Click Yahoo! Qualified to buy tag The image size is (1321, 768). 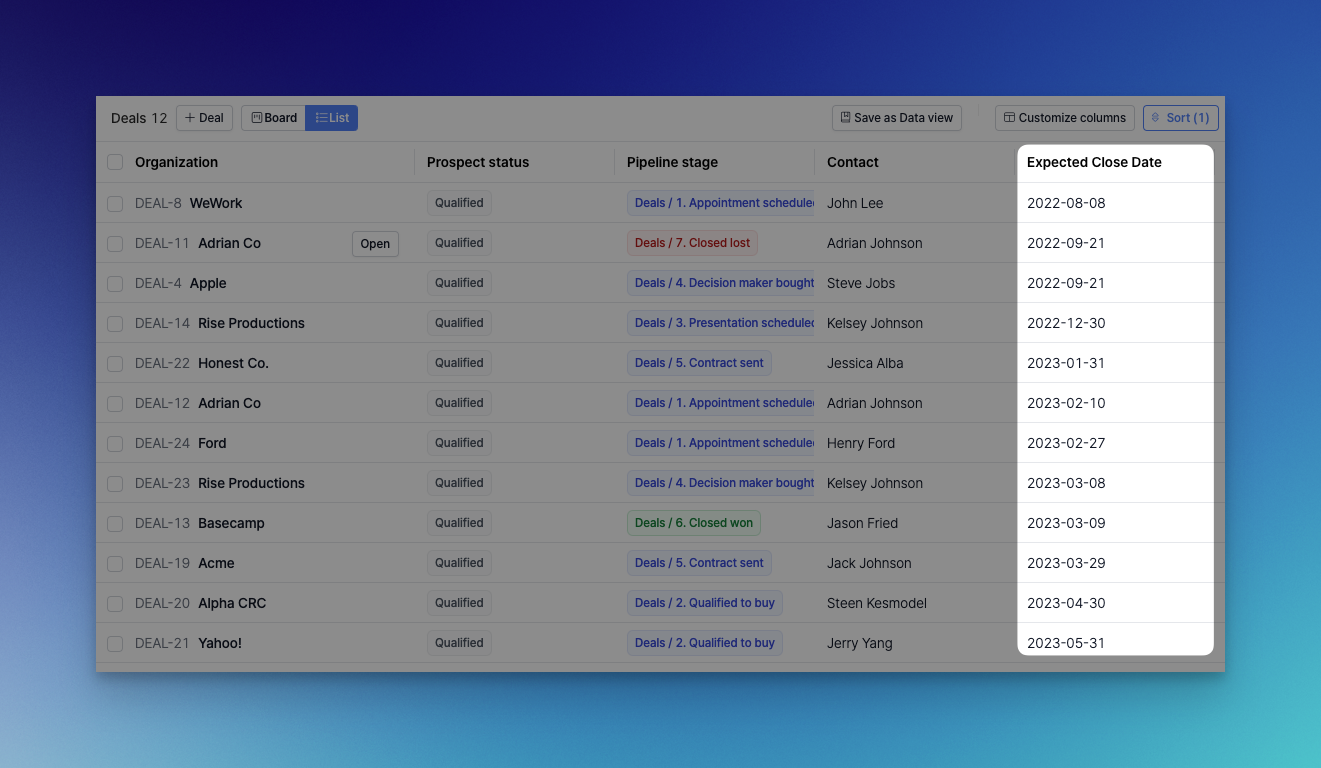pyautogui.click(x=705, y=643)
